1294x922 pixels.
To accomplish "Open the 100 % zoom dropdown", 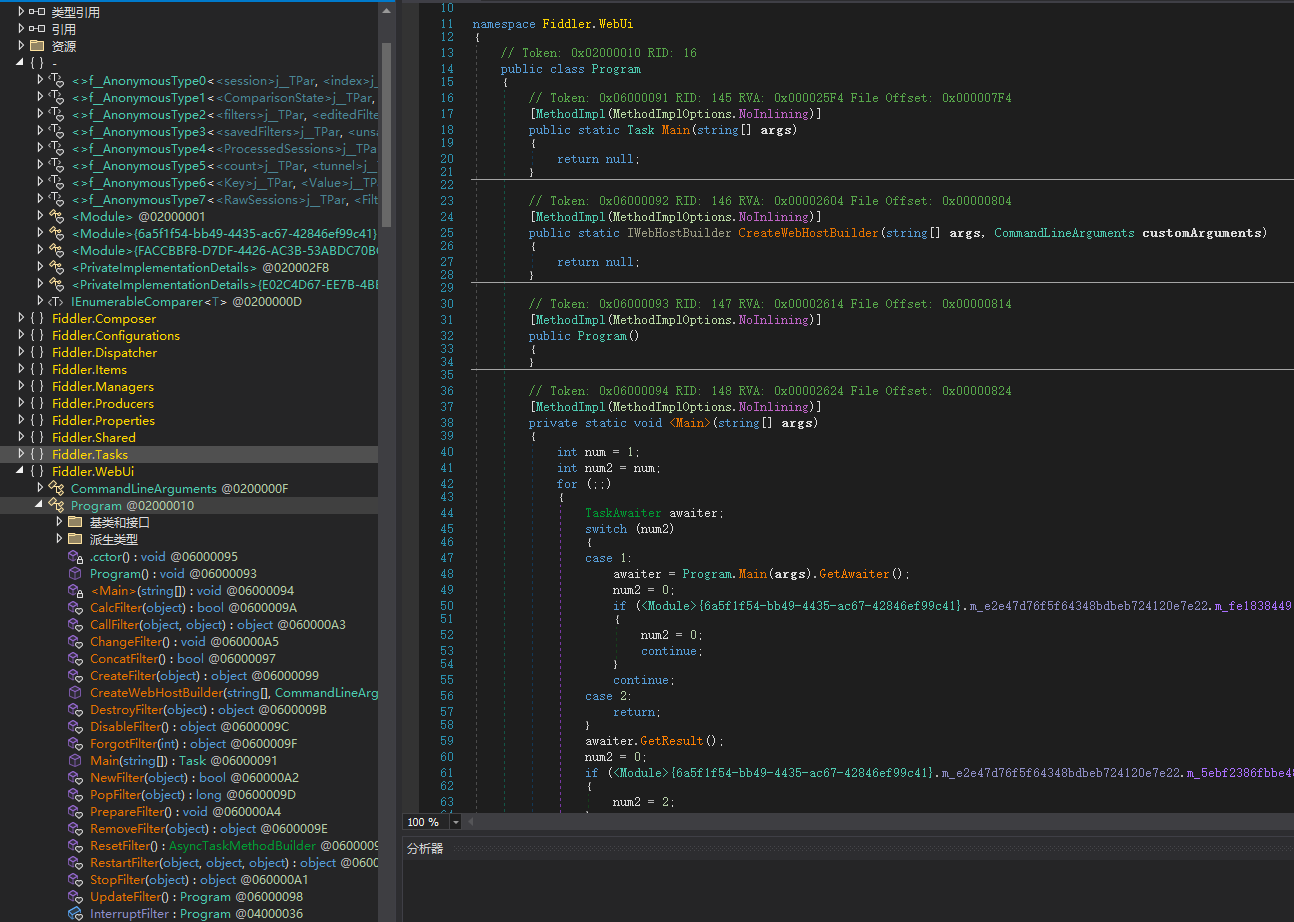I will click(456, 822).
